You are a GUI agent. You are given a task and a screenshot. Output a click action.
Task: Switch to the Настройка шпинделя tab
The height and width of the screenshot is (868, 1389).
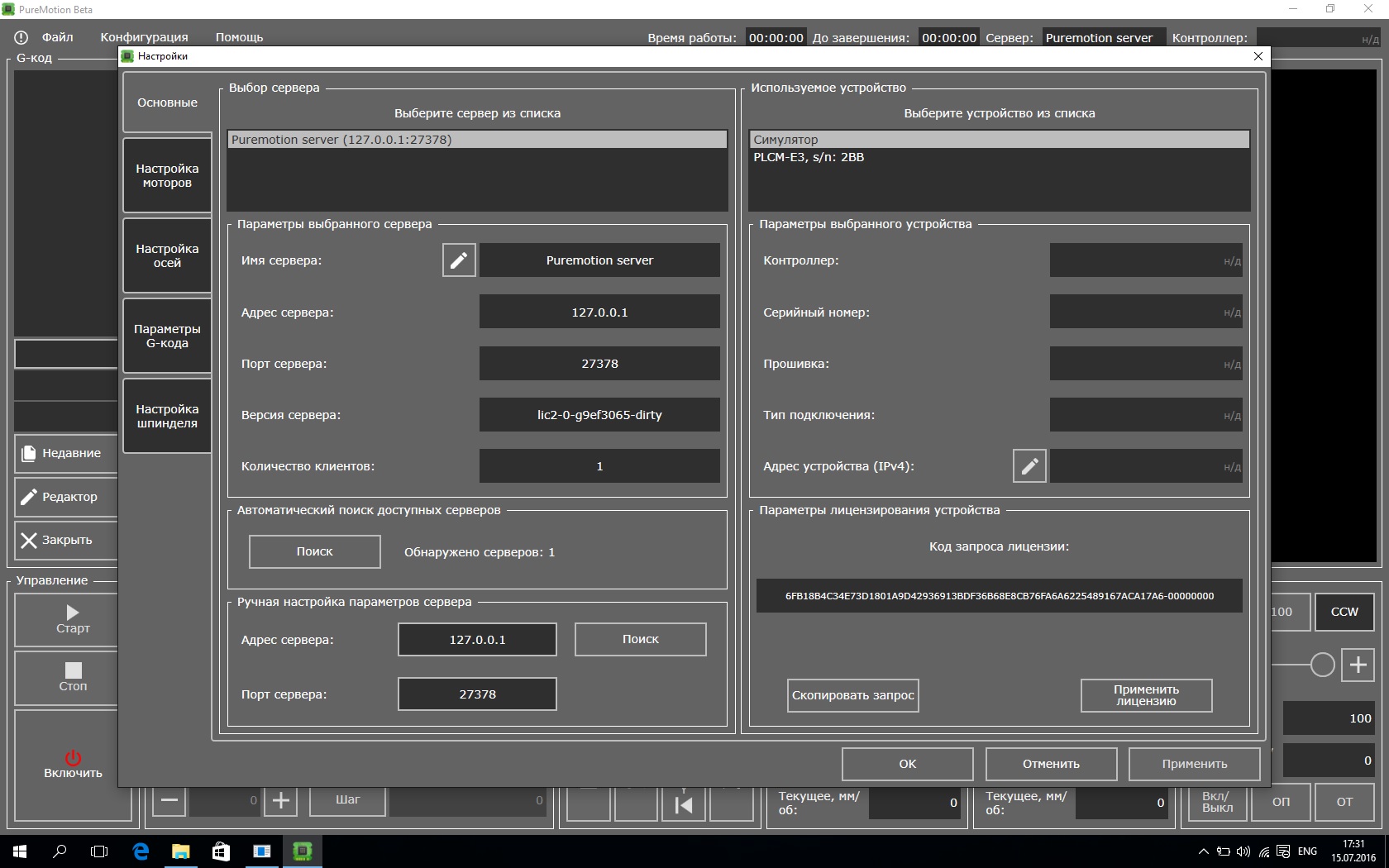pyautogui.click(x=167, y=416)
